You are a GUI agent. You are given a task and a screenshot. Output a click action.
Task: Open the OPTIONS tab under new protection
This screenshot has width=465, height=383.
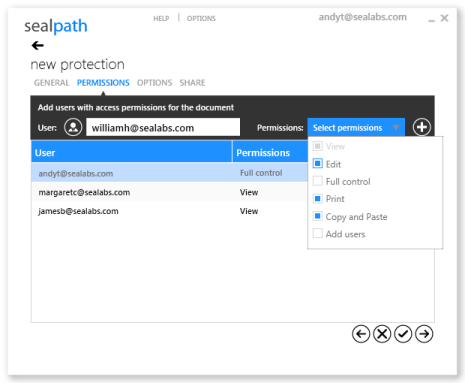click(154, 83)
